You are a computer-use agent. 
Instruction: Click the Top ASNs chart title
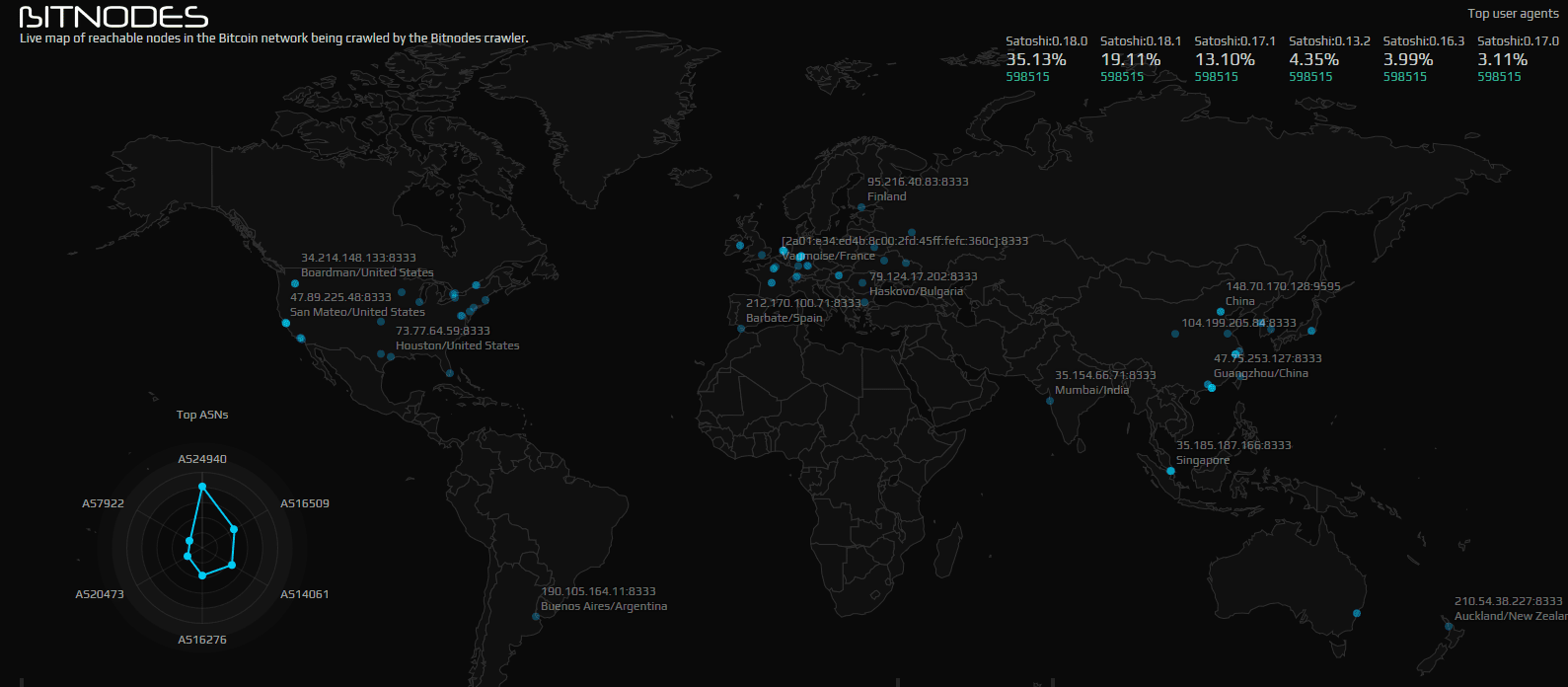pyautogui.click(x=202, y=415)
